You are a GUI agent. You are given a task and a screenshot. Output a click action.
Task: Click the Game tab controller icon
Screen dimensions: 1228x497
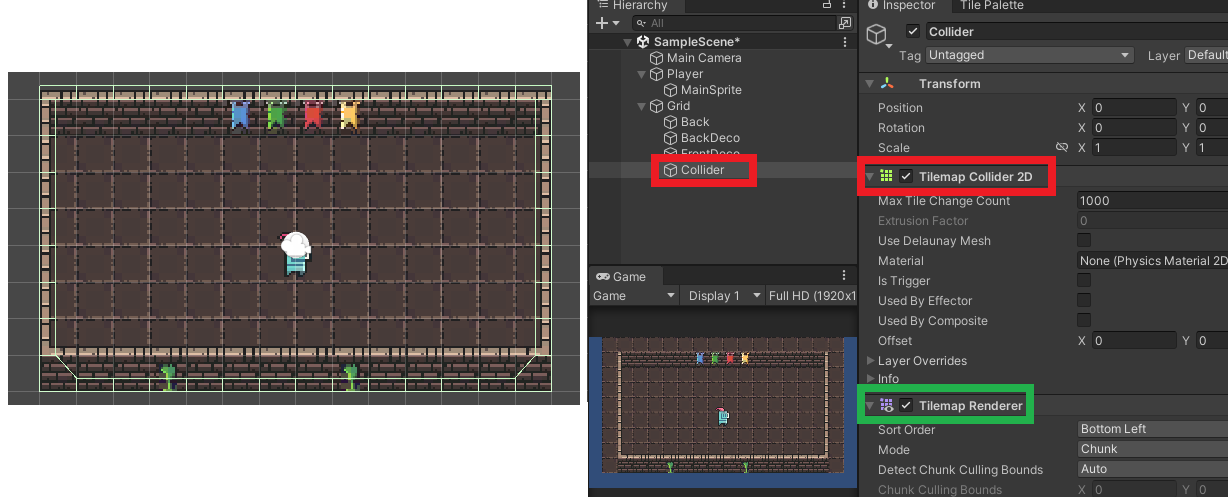[603, 277]
